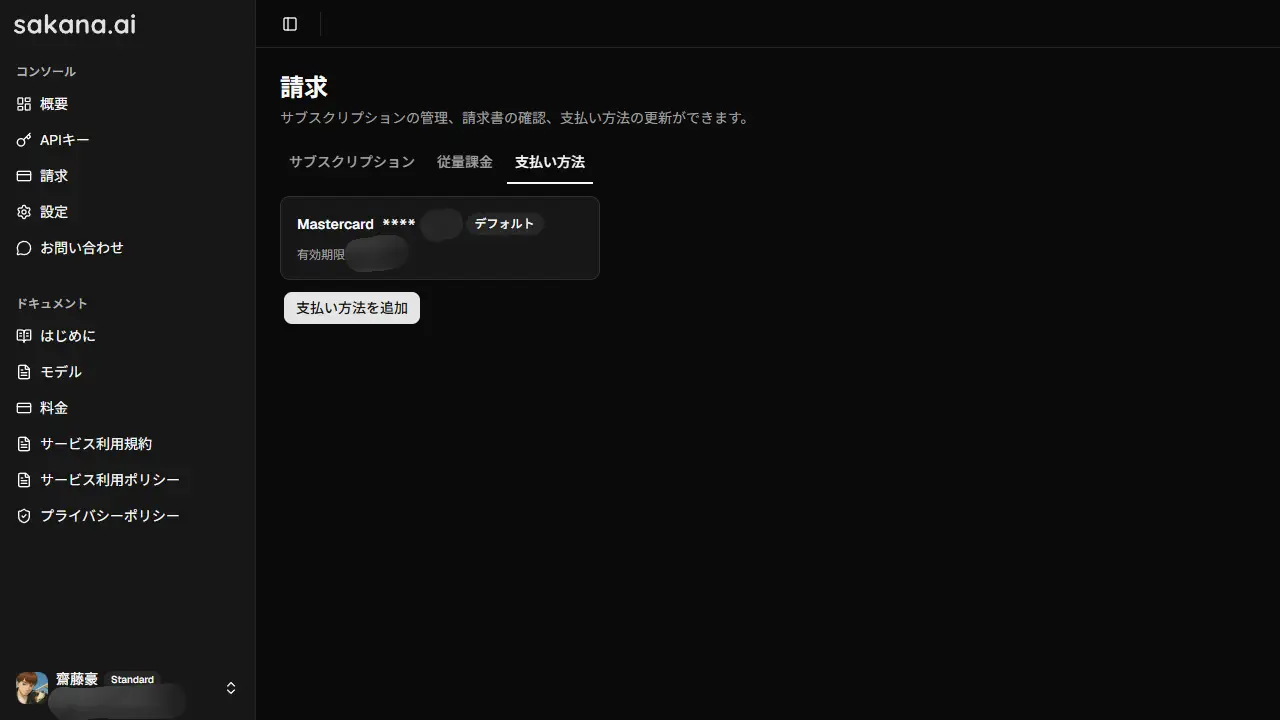The width and height of the screenshot is (1280, 720).
Task: Click the サービス利用規約 document icon
Action: tap(24, 444)
